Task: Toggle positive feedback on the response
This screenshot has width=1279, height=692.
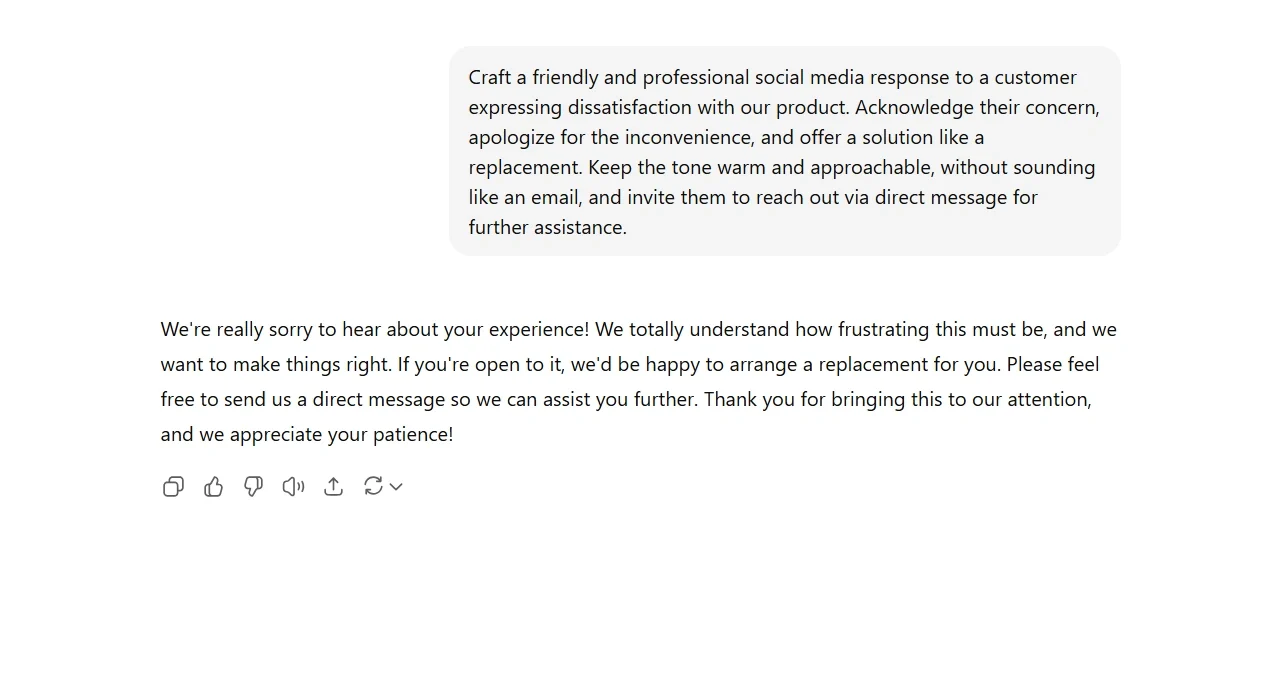Action: [x=213, y=486]
